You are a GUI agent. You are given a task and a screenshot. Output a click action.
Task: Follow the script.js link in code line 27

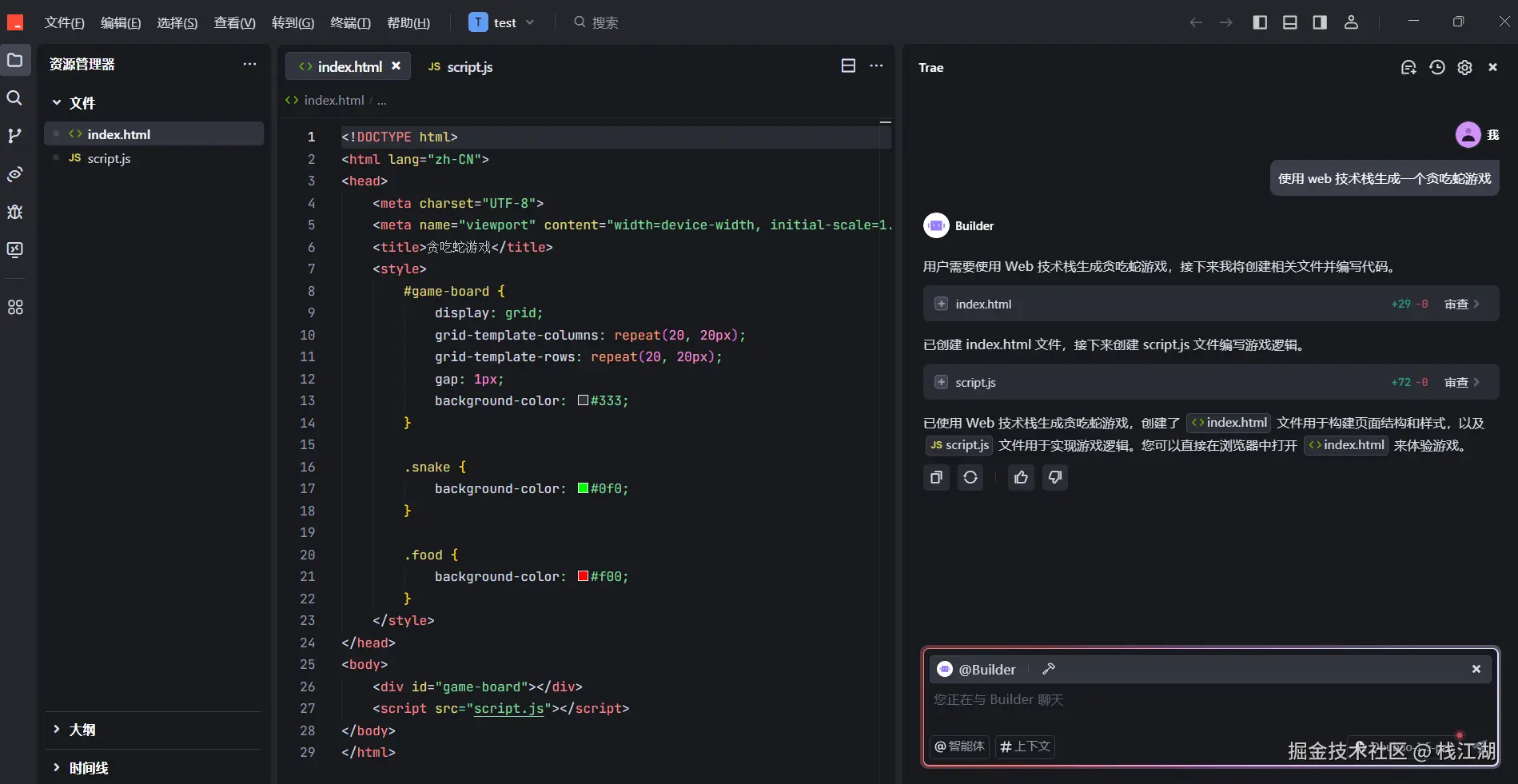tap(508, 709)
